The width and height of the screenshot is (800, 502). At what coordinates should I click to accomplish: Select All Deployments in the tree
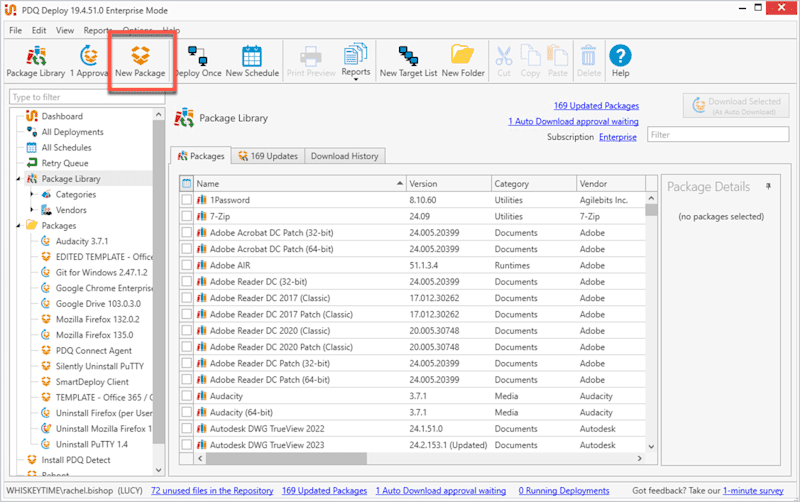click(x=72, y=132)
